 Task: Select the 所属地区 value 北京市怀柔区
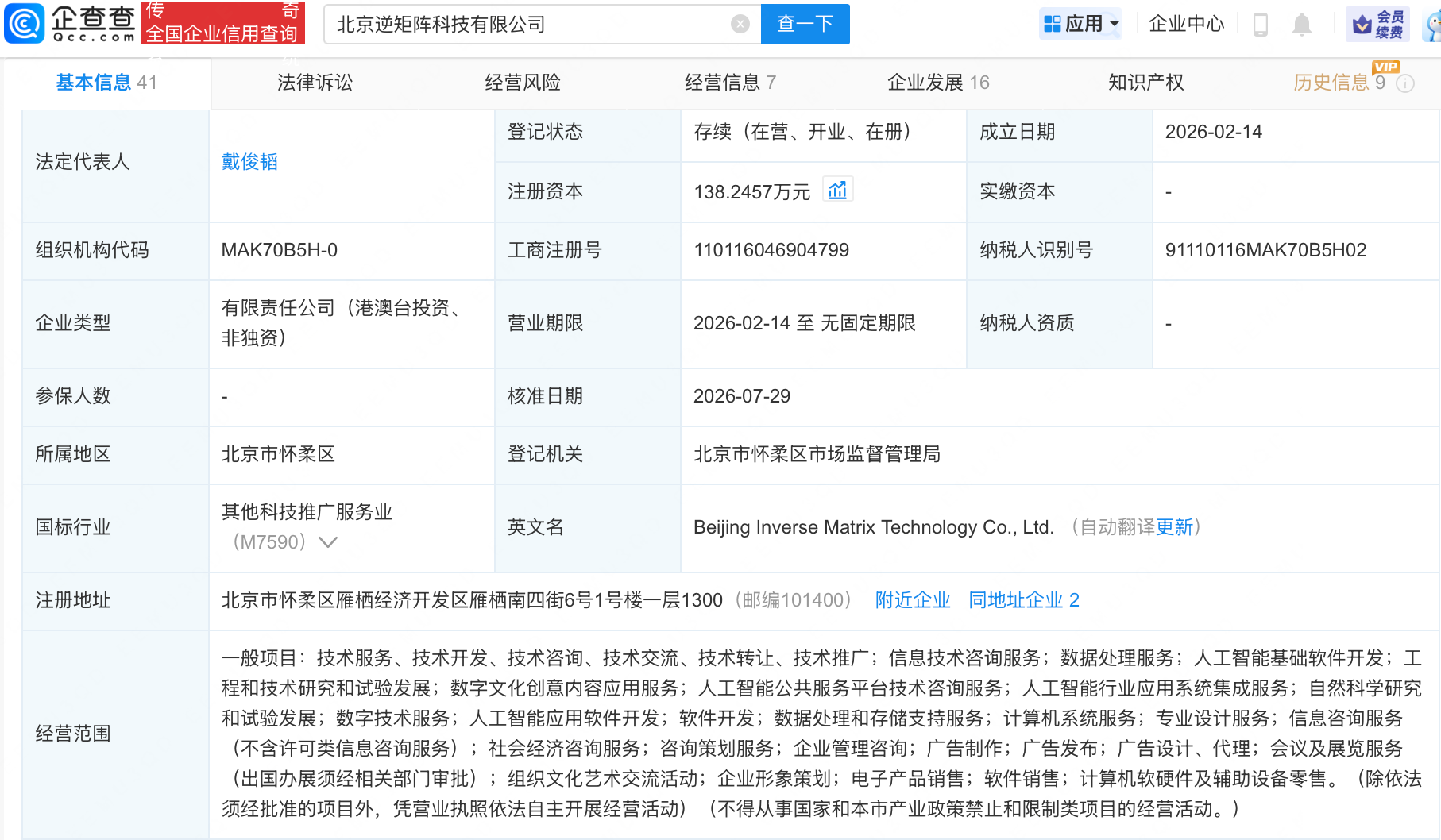coord(278,454)
